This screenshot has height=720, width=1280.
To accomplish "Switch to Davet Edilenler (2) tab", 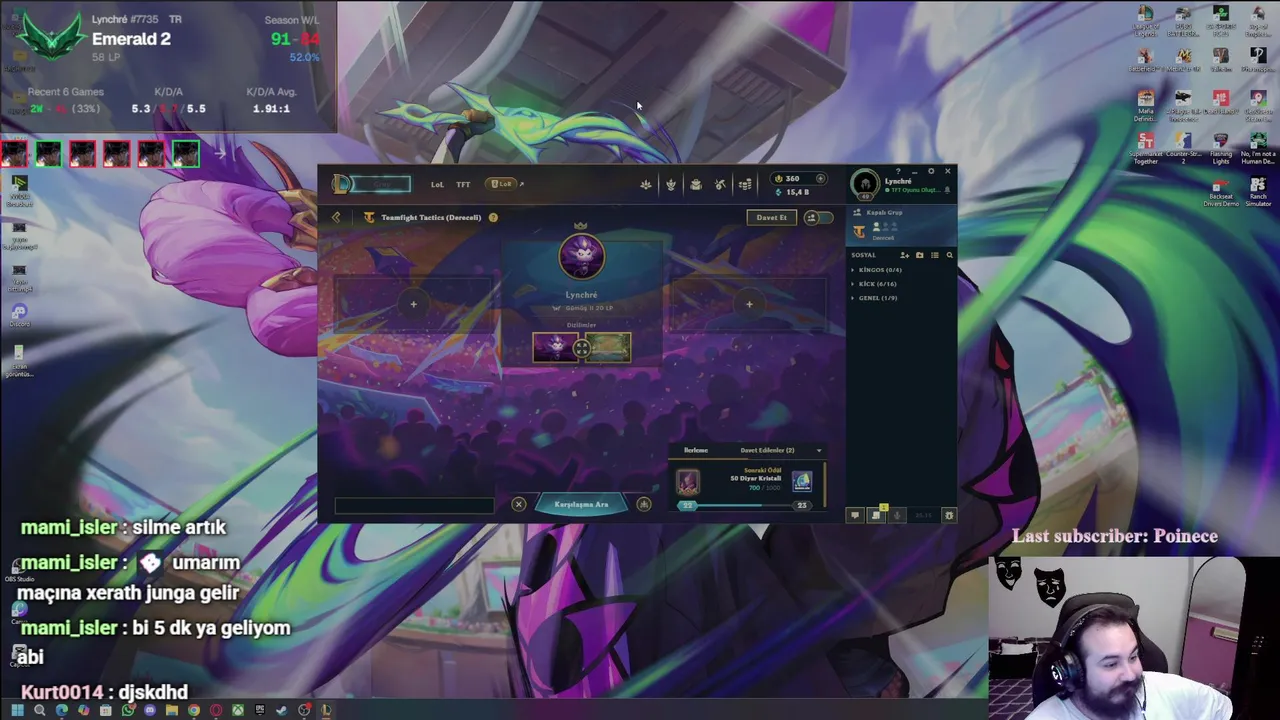I will click(767, 451).
